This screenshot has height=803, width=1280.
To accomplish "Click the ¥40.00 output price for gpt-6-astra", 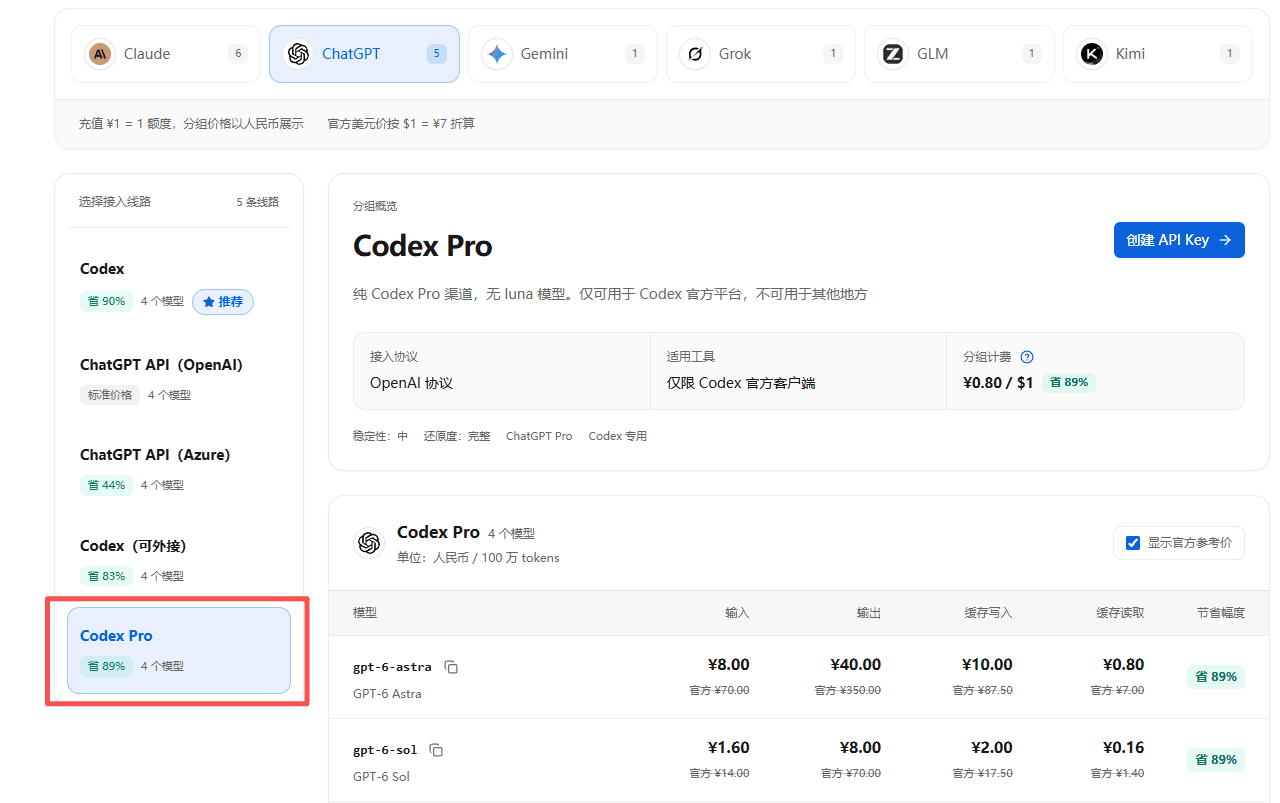I will (855, 665).
